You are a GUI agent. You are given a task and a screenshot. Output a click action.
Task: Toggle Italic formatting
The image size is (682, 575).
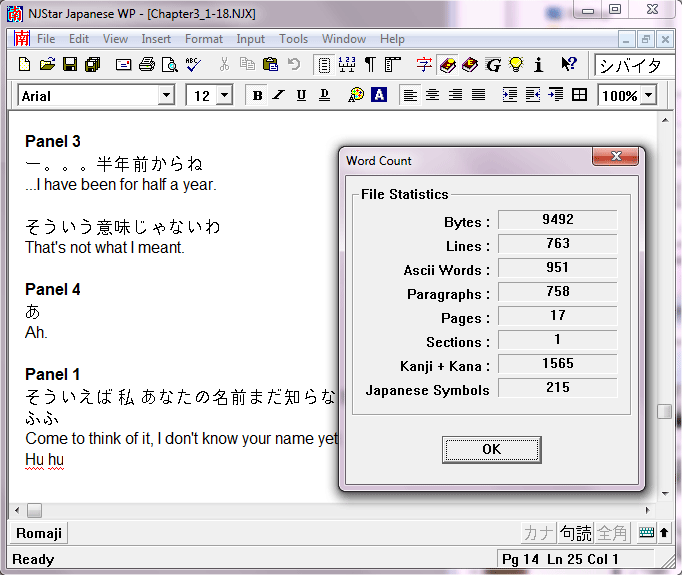coord(279,95)
